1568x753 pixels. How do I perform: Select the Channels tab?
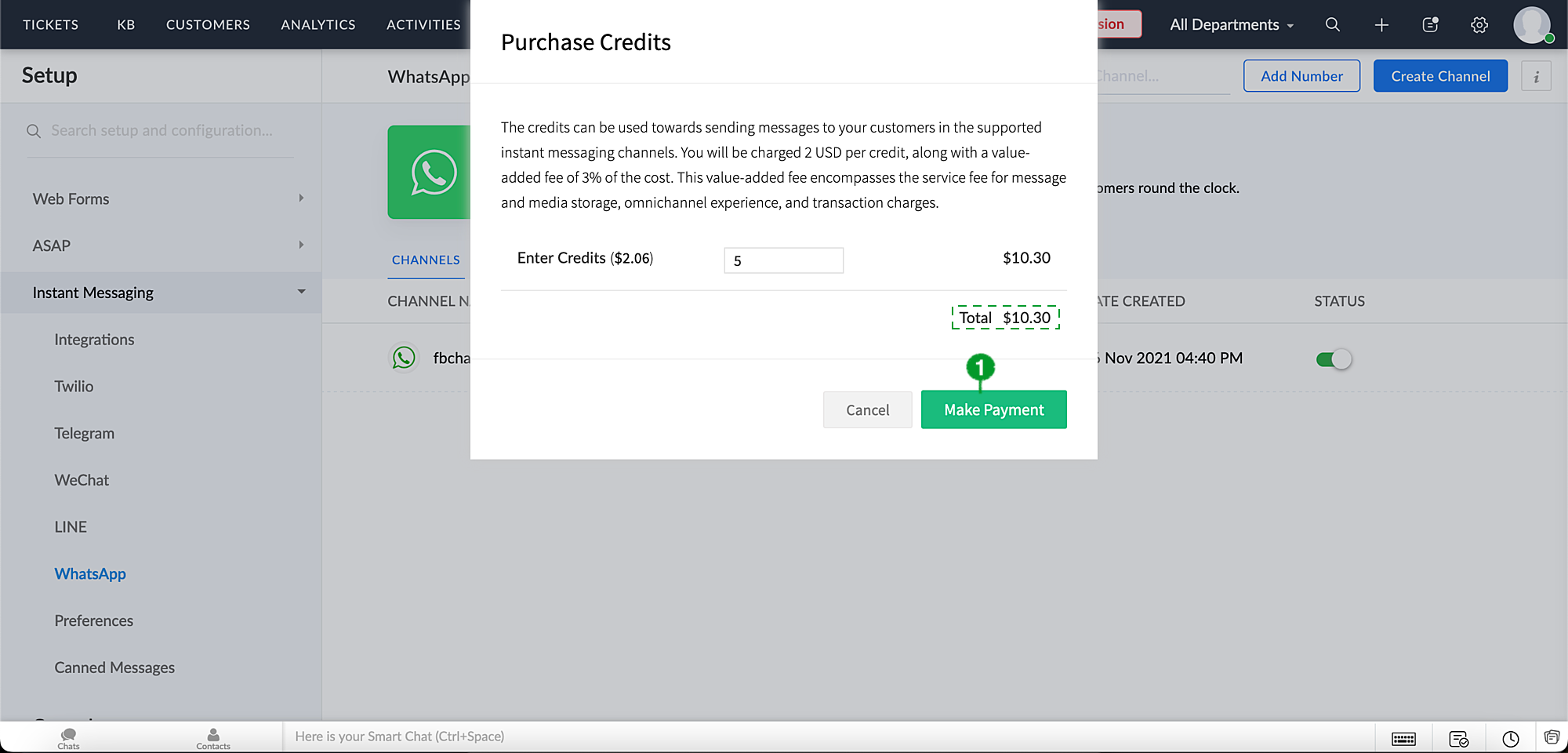click(x=426, y=260)
